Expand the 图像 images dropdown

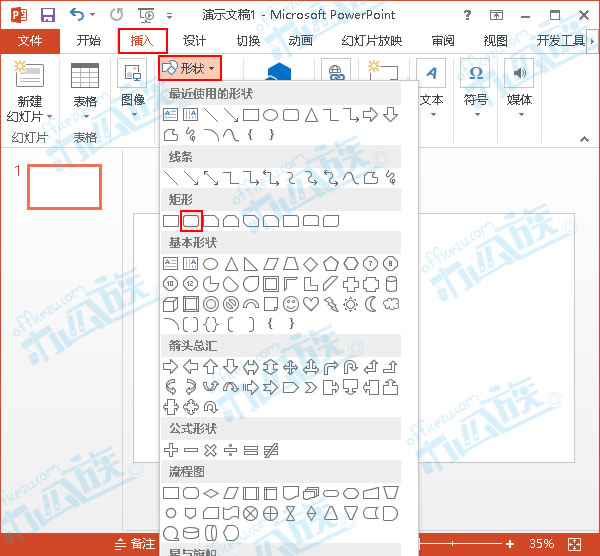pos(134,115)
